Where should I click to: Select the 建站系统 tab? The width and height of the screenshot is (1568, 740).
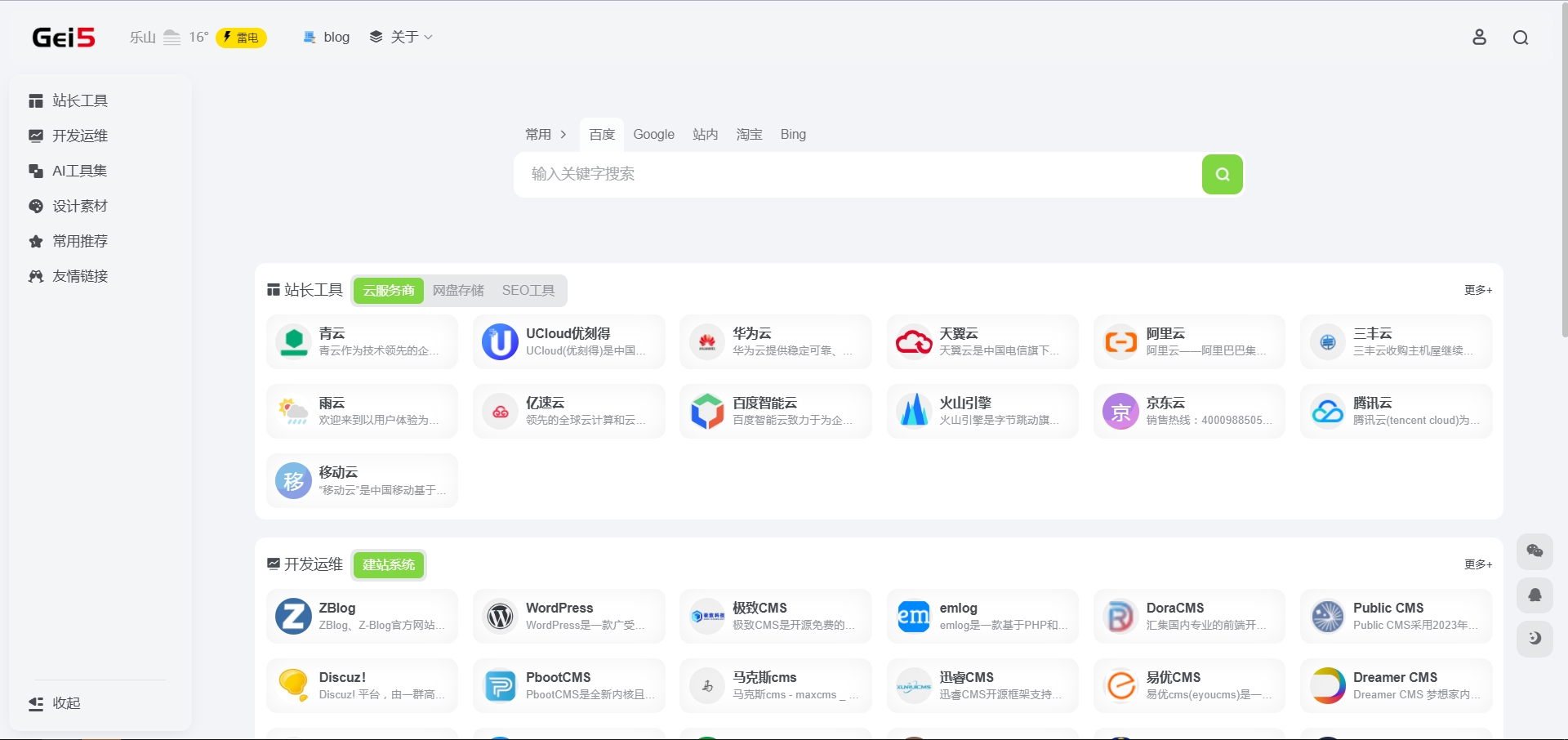[x=389, y=564]
